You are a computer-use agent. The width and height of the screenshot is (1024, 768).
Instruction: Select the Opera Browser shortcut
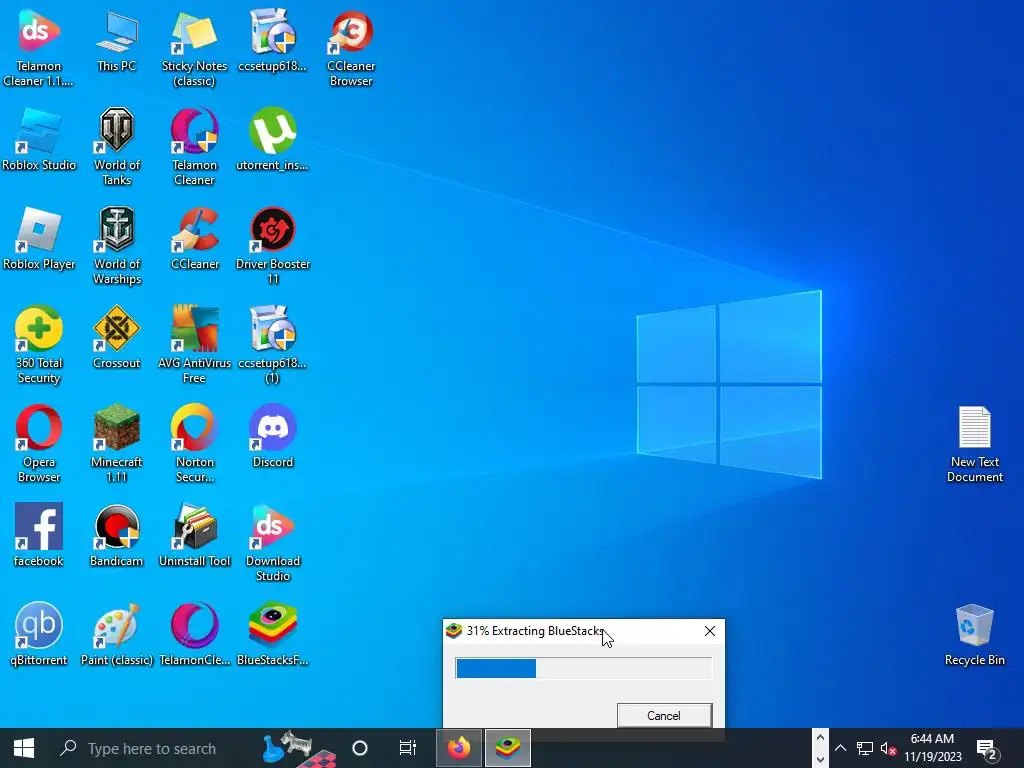coord(39,444)
